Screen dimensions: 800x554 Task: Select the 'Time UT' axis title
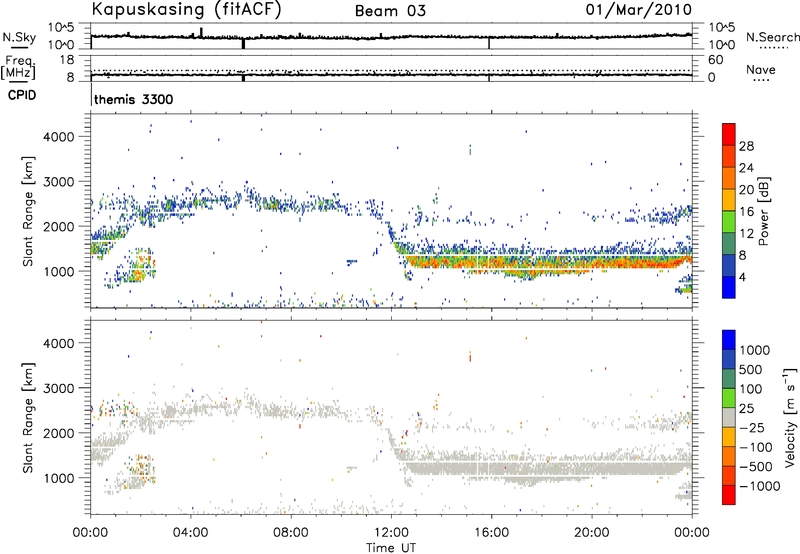pyautogui.click(x=391, y=548)
